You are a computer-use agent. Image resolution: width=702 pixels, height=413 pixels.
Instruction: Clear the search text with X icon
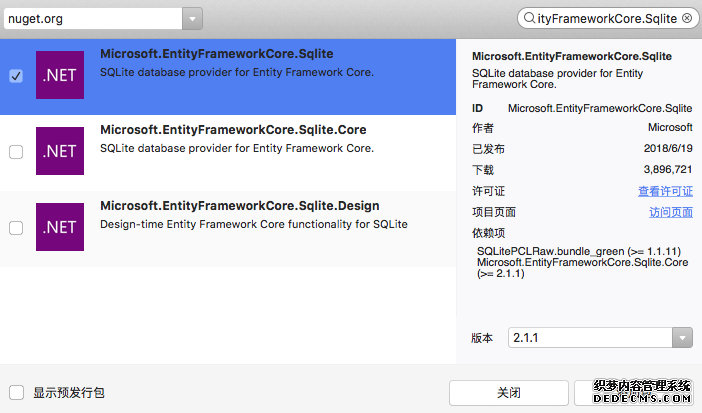[687, 18]
